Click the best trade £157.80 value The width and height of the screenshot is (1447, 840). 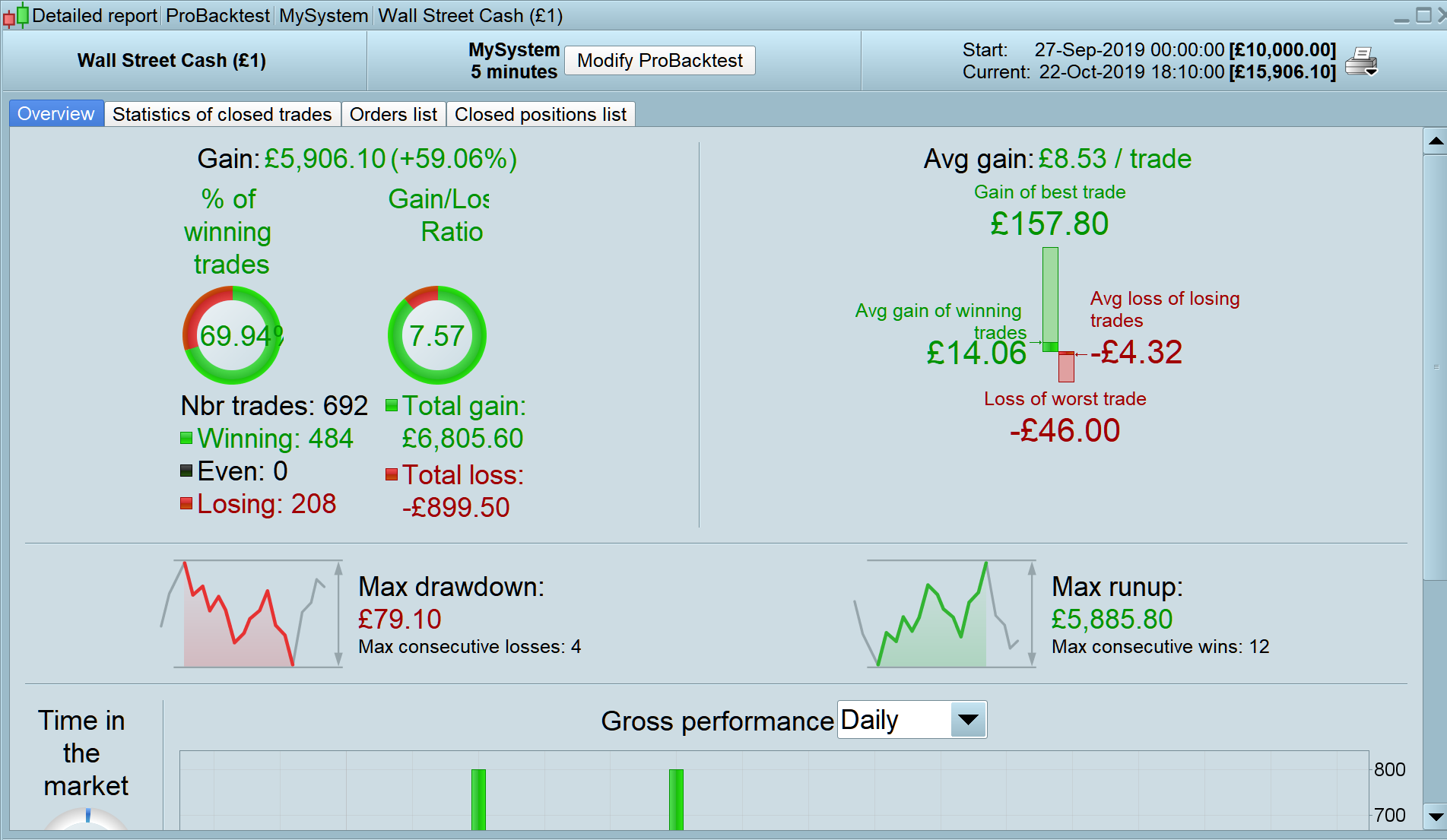click(1049, 223)
